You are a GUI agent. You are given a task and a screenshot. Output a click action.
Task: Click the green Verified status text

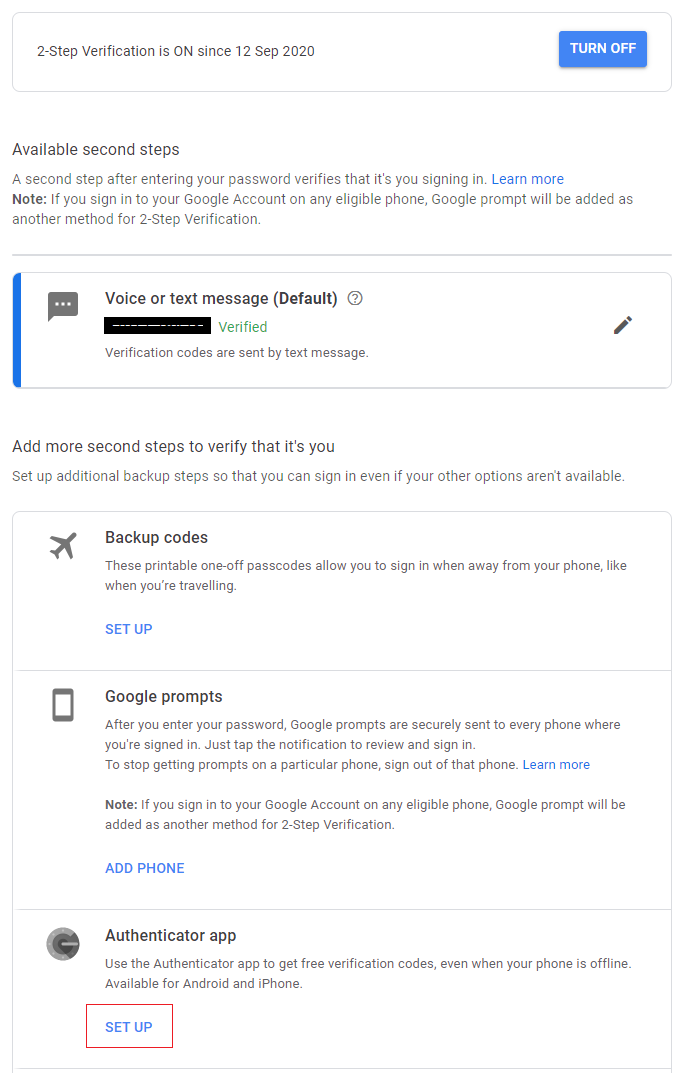pos(243,327)
